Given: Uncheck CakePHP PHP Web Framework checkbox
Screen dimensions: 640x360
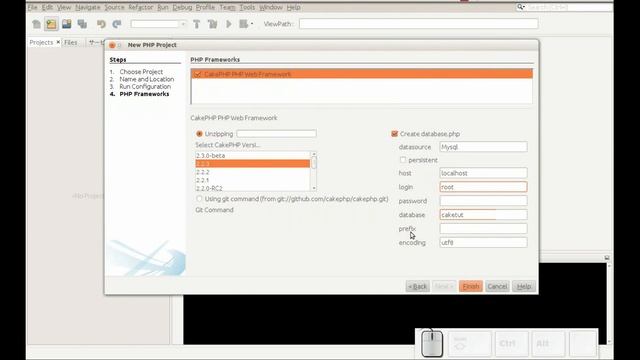Looking at the screenshot, I should 198,74.
